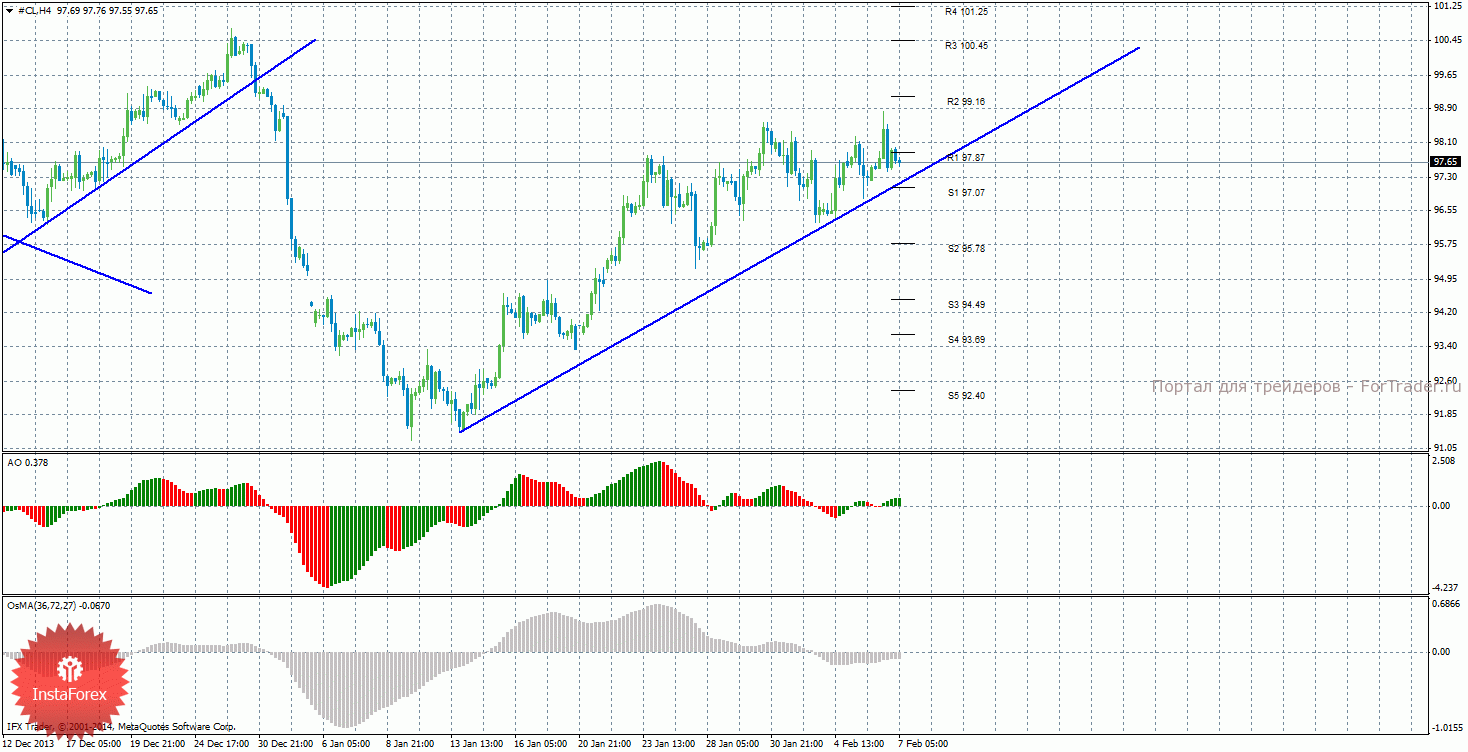Click the 7 Feb 05:00 time axis label

coord(923,744)
